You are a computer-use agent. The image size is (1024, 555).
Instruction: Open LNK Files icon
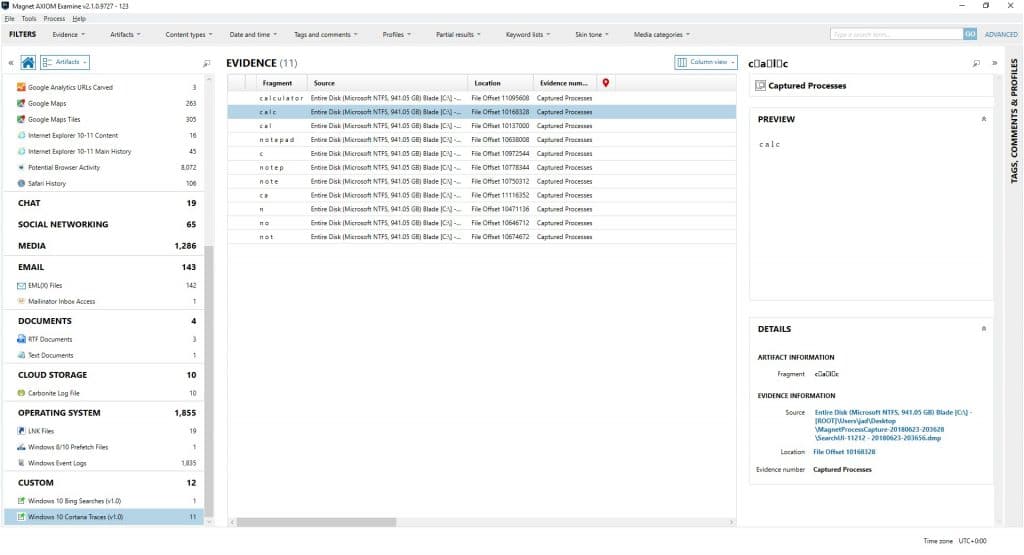(x=21, y=431)
